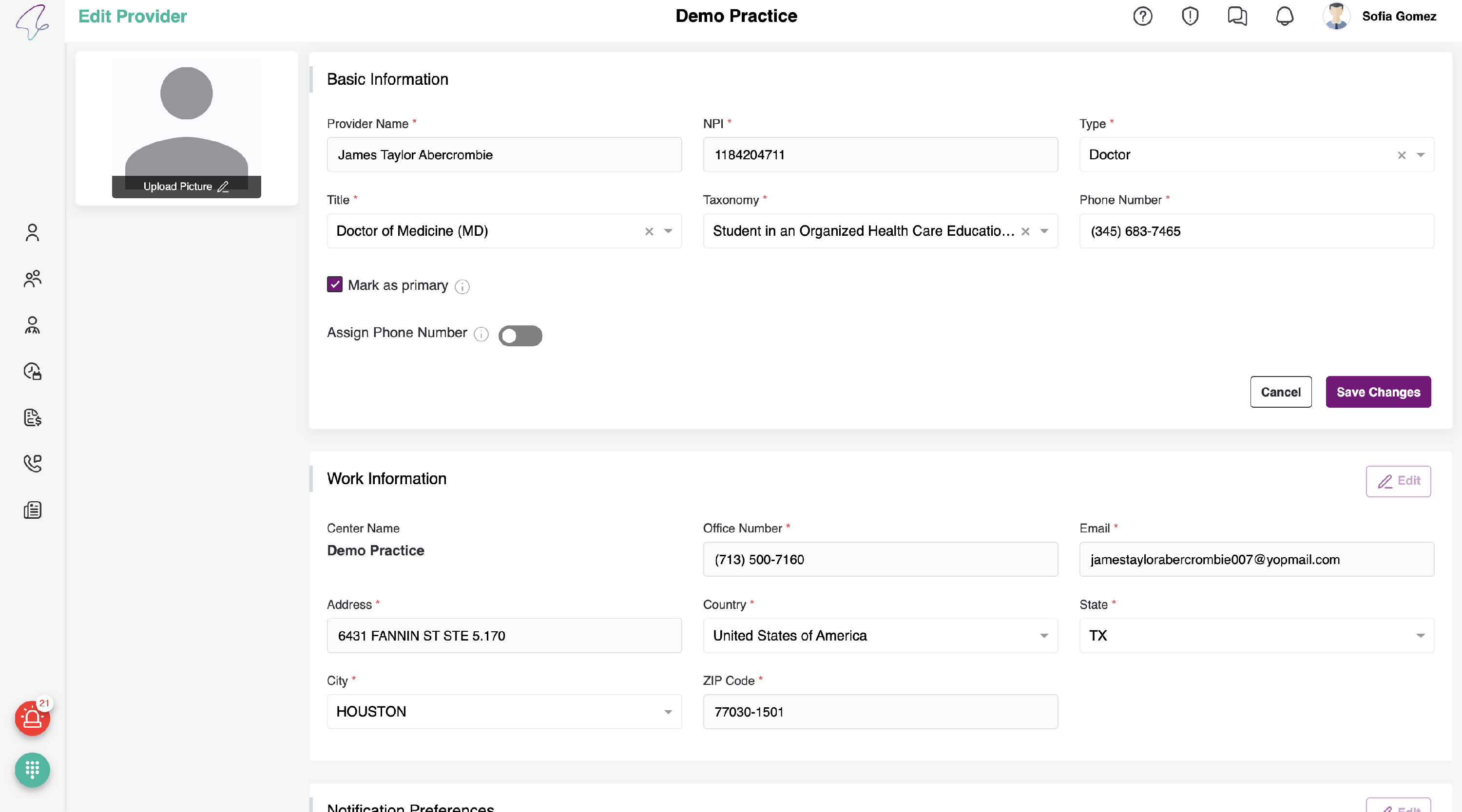Screen dimensions: 1462x812
Task: Open the help question mark icon
Action: pyautogui.click(x=1142, y=16)
